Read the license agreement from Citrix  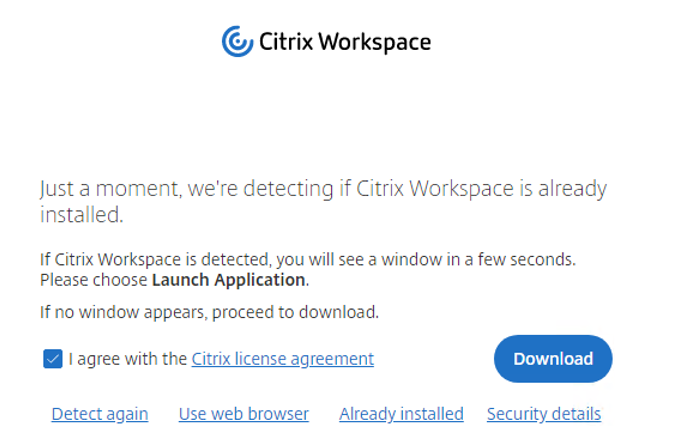282,359
